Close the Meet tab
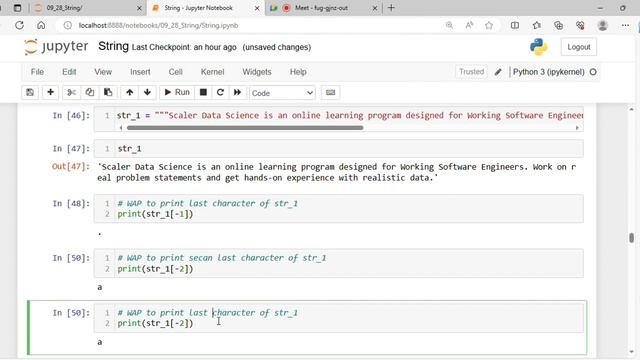Screen dimensions: 640x360 (375, 8)
